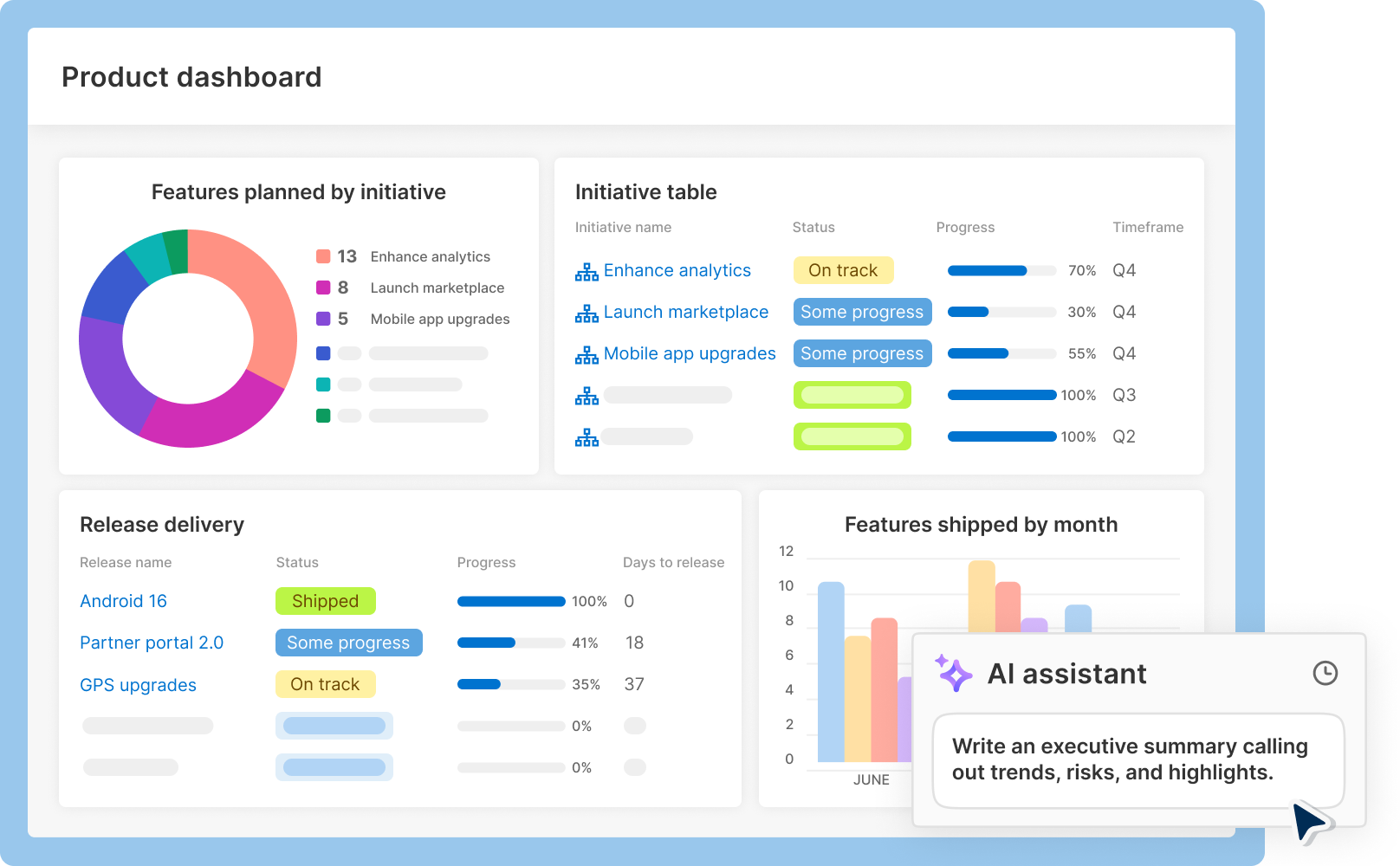Click the 37 days value for GPS upgrades
This screenshot has height=866, width=1400.
pyautogui.click(x=634, y=684)
